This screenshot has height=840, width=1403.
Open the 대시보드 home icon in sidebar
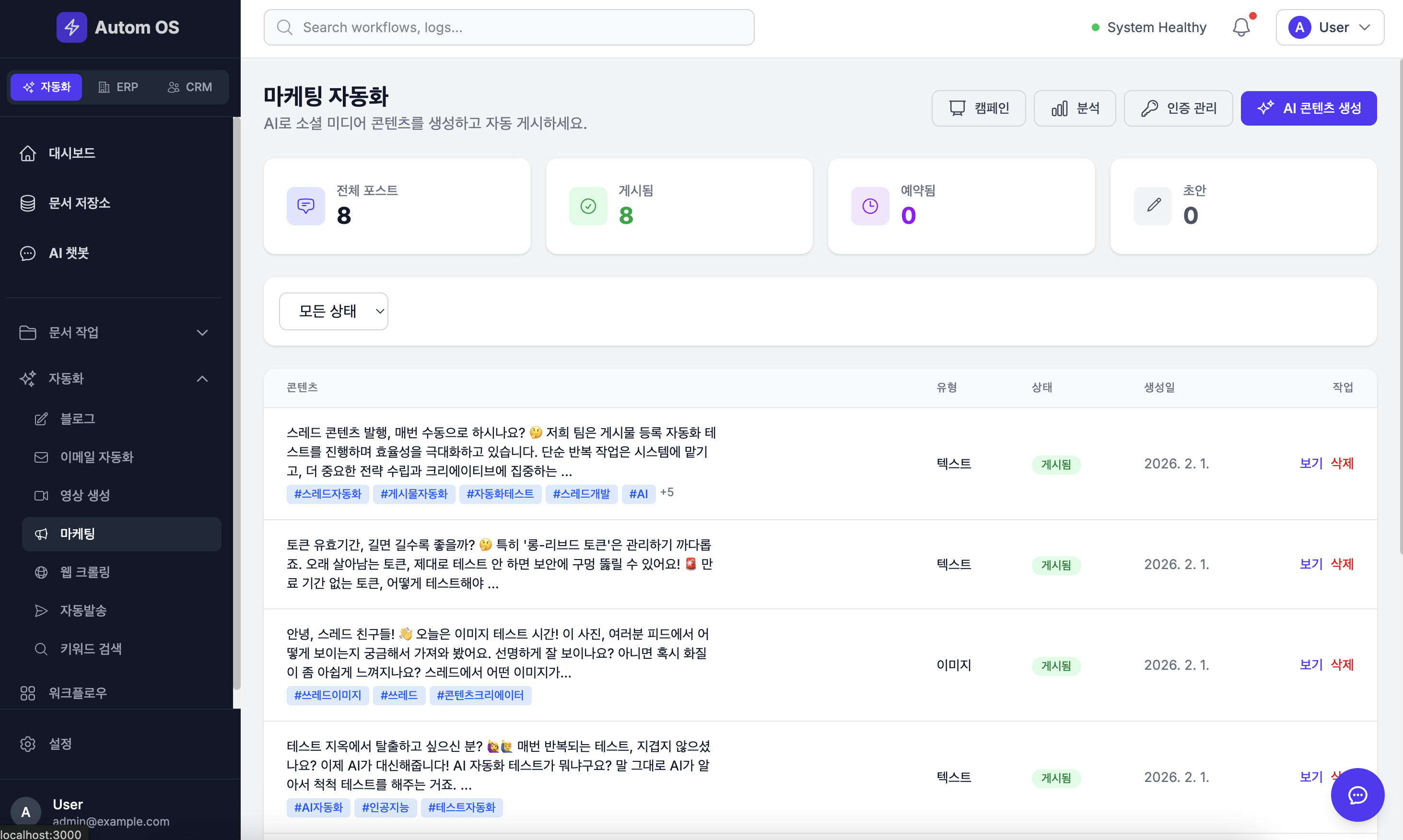pos(28,153)
